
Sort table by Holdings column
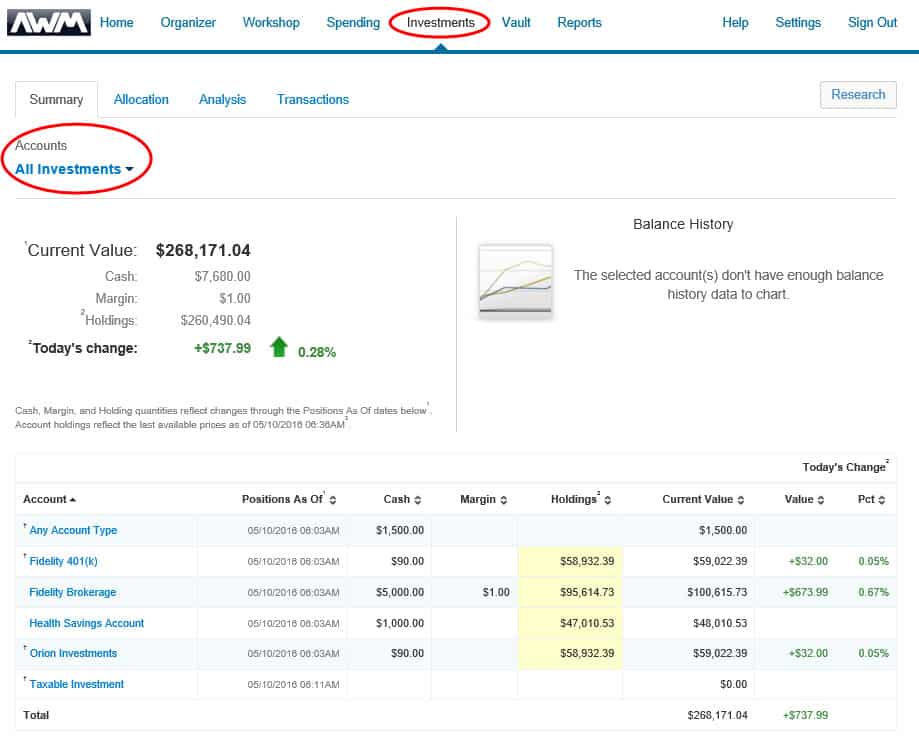(x=581, y=499)
